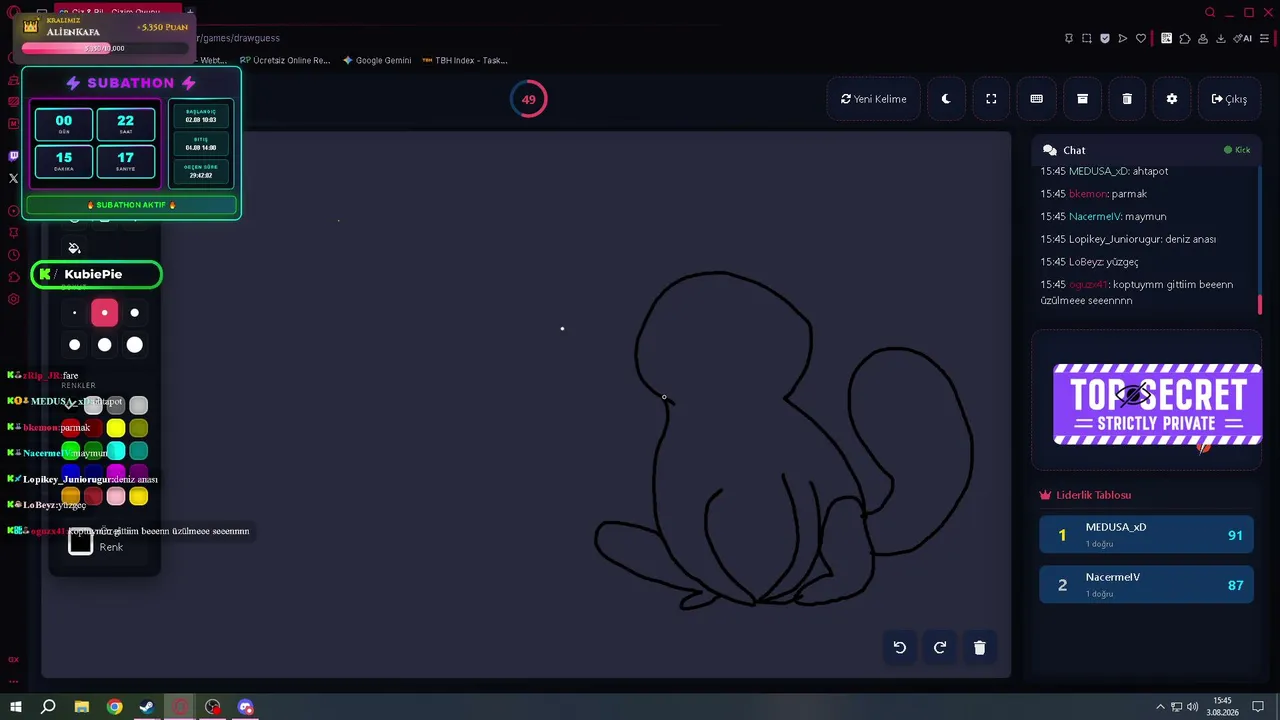1280x720 pixels.
Task: Open Steam from the taskbar
Action: [147, 707]
